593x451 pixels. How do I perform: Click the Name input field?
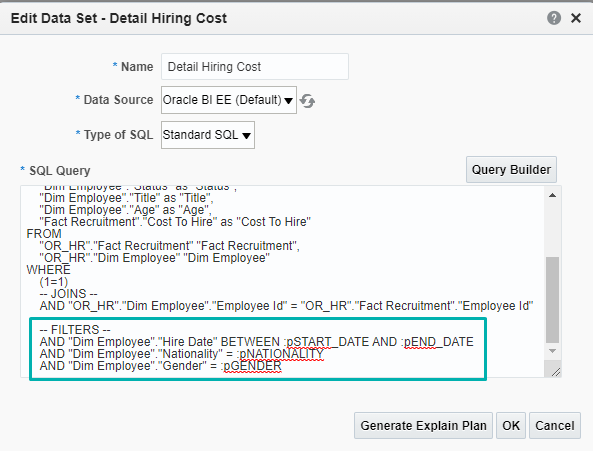(x=255, y=67)
